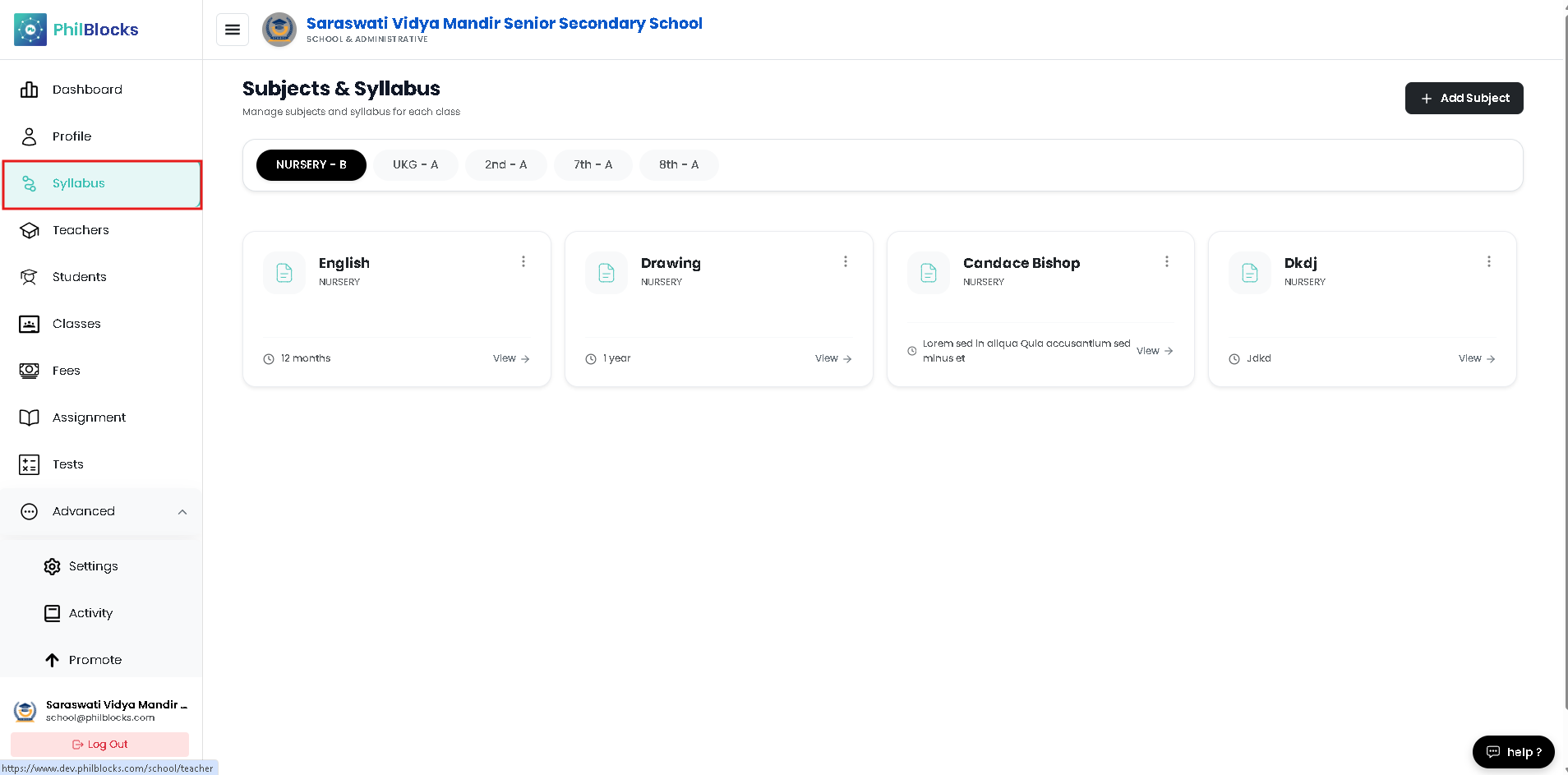The width and height of the screenshot is (1568, 775).
Task: Switch to the UKG - A tab
Action: tap(415, 165)
